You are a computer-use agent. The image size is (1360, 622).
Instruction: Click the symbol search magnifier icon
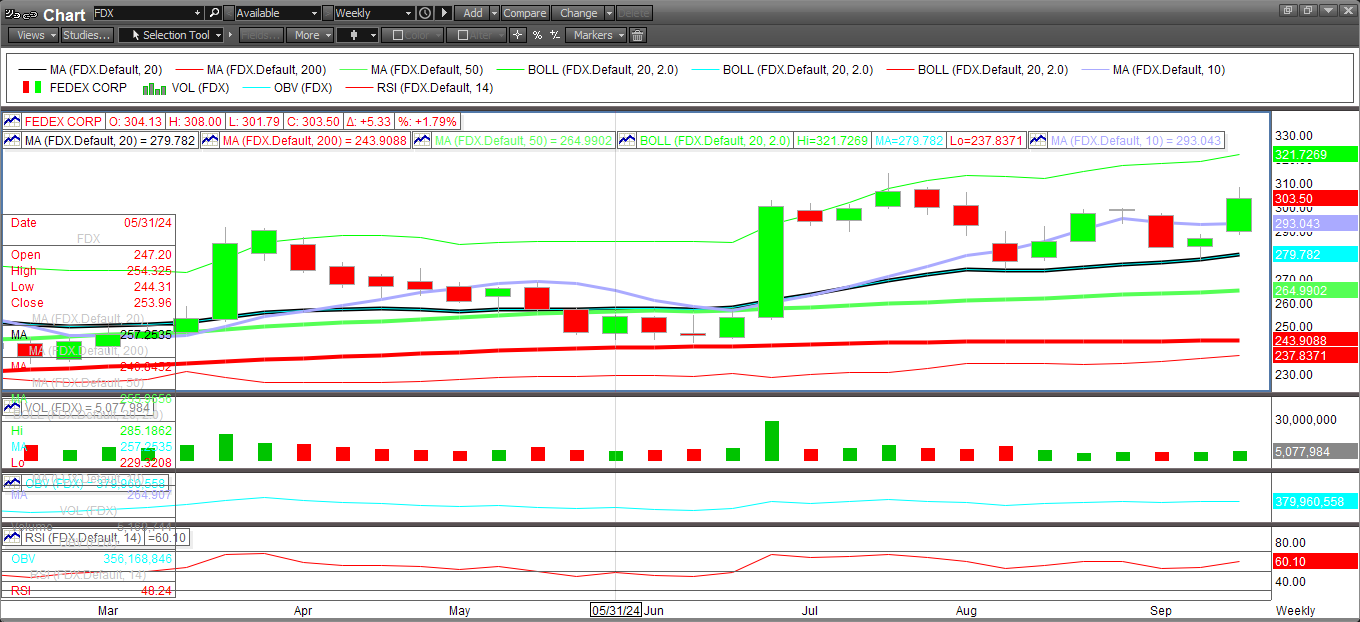click(214, 13)
